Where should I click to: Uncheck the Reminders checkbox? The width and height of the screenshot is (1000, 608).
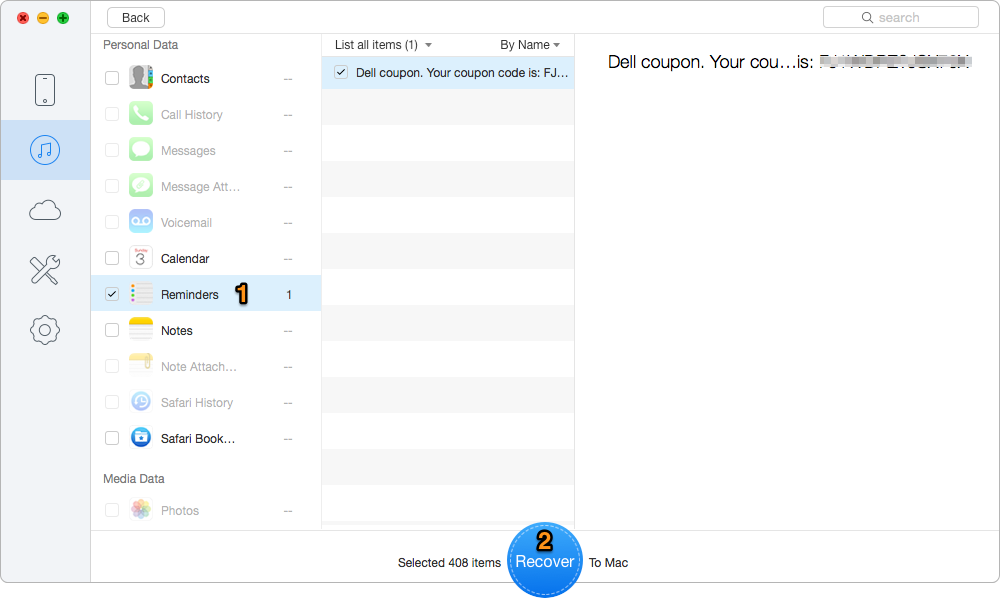(112, 294)
